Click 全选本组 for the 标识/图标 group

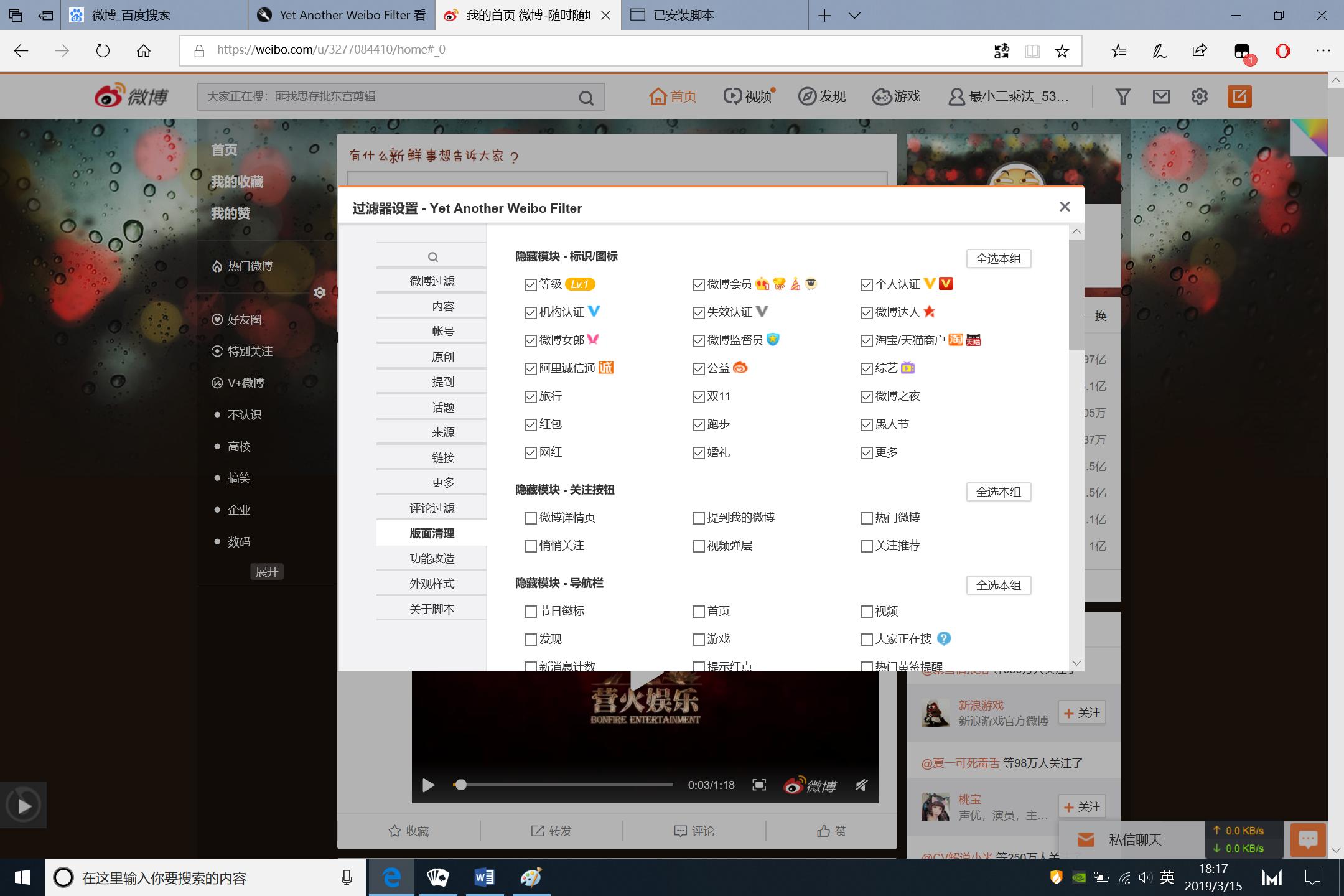[x=999, y=258]
